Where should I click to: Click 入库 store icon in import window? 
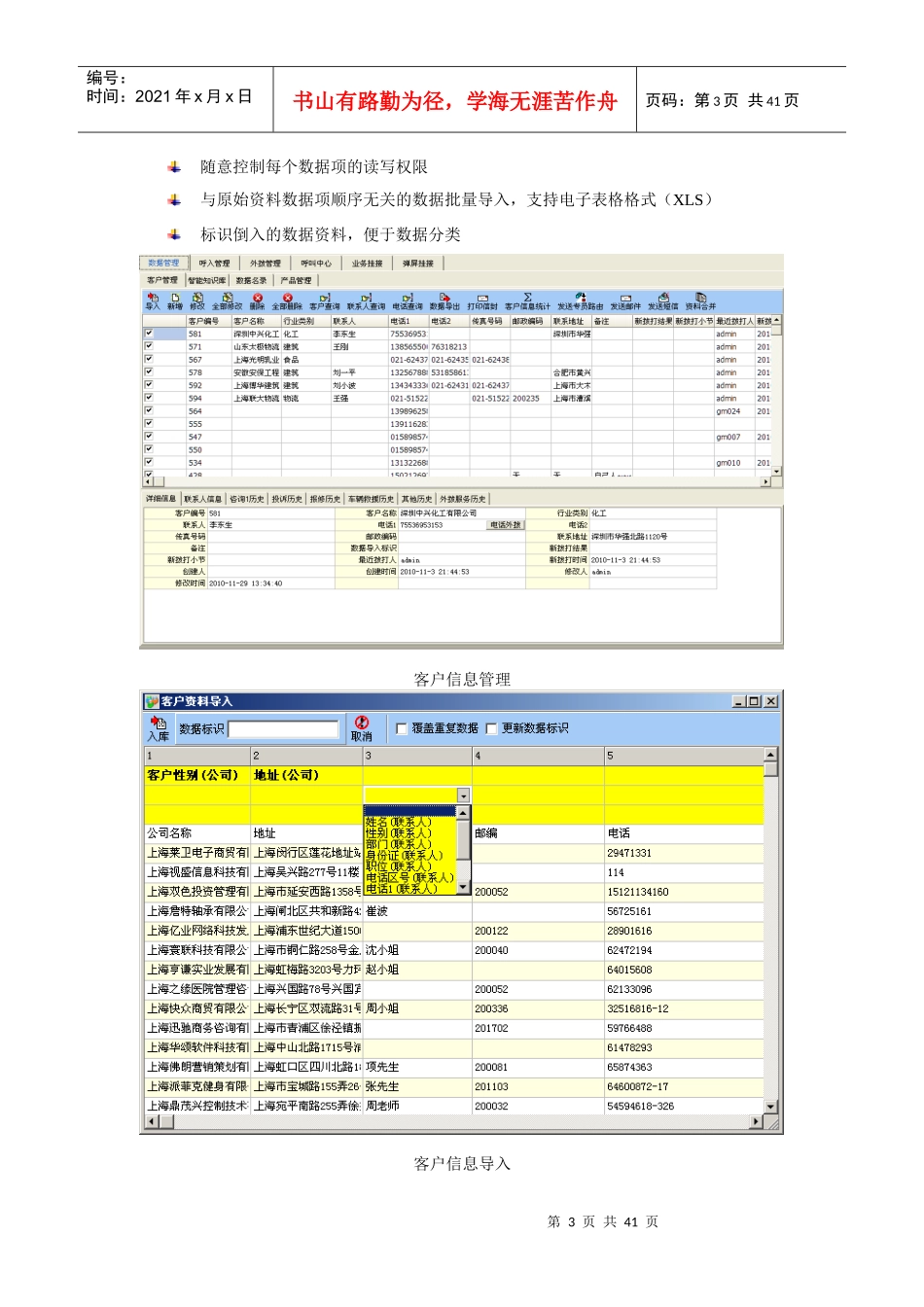[x=159, y=727]
